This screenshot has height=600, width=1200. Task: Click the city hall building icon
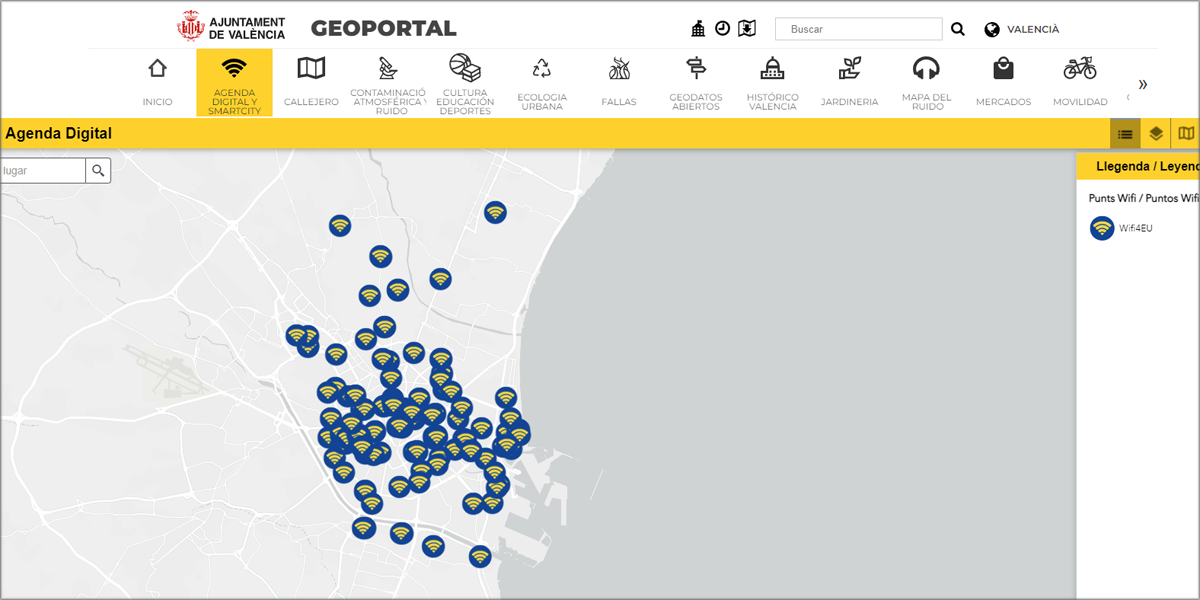698,29
